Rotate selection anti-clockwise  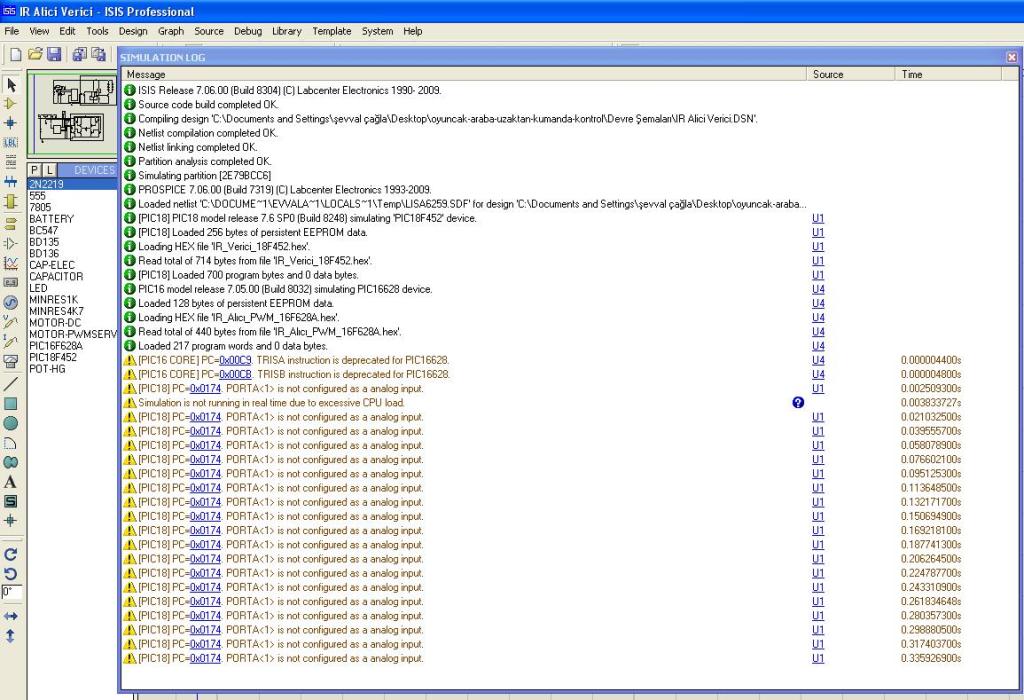click(x=10, y=573)
